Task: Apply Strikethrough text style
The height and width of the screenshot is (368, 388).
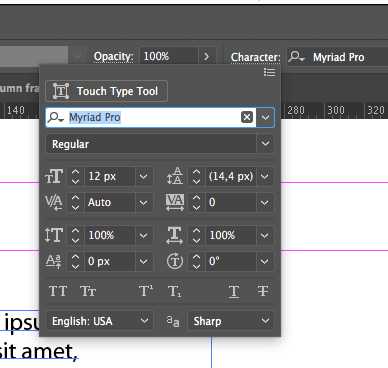Action: click(263, 291)
